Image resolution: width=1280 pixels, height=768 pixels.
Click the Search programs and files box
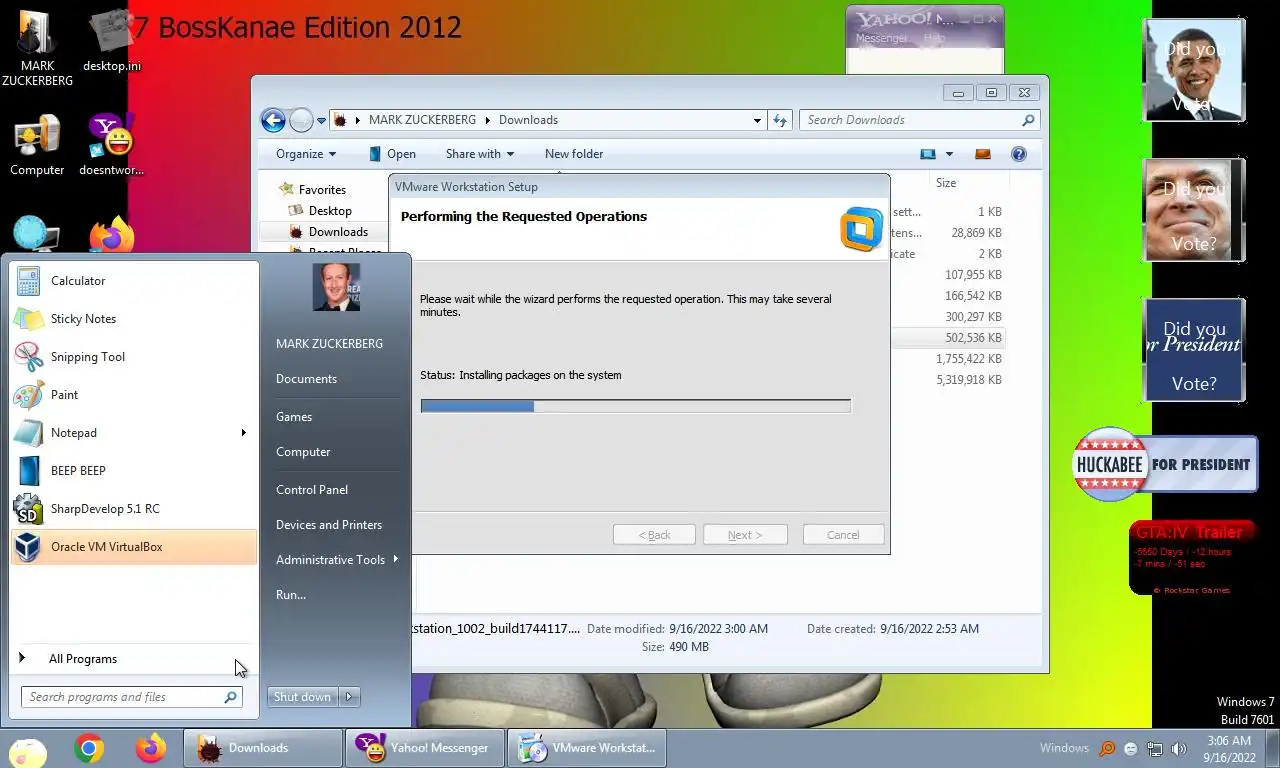(x=132, y=697)
